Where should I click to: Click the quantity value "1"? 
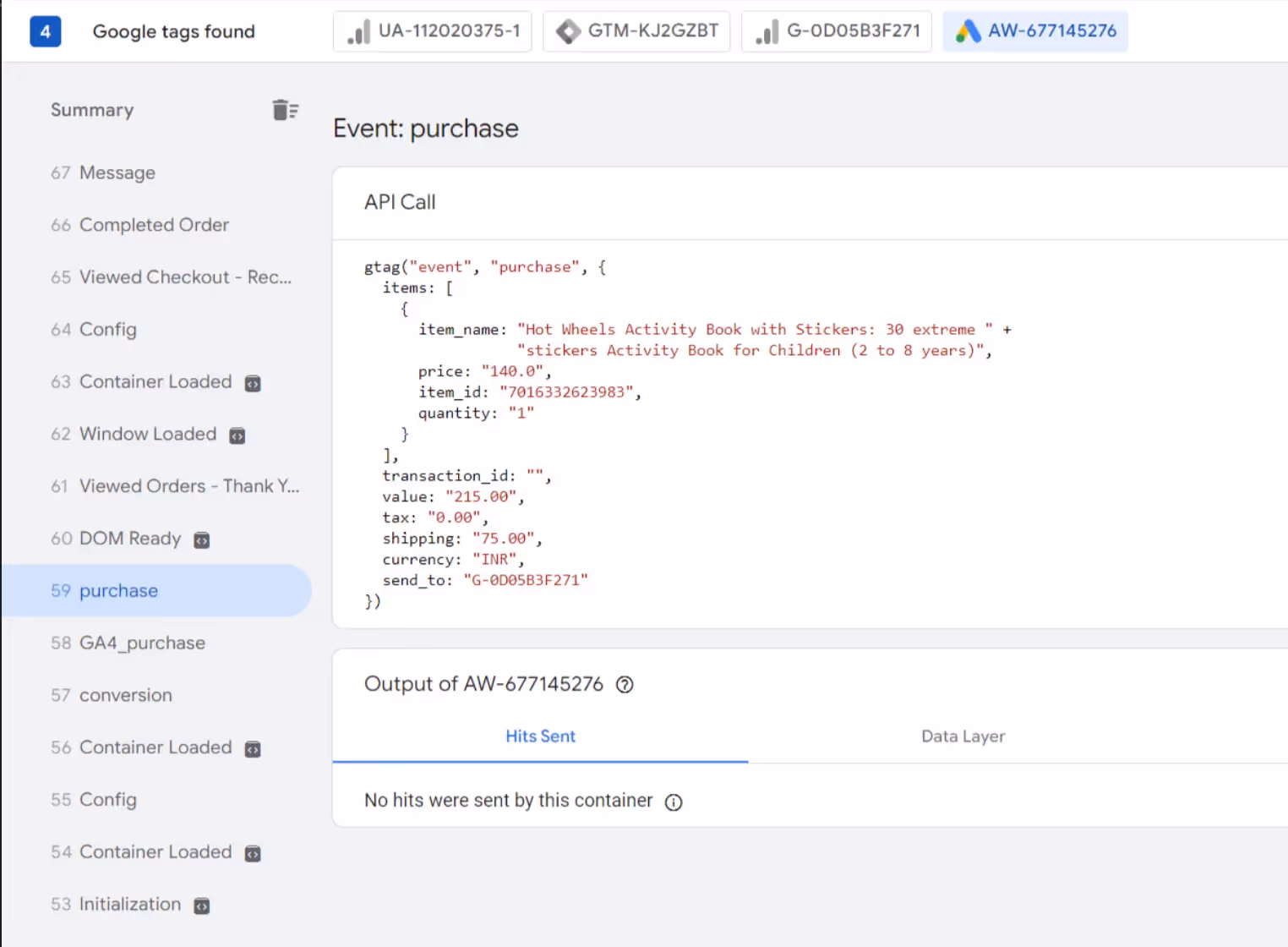click(521, 413)
